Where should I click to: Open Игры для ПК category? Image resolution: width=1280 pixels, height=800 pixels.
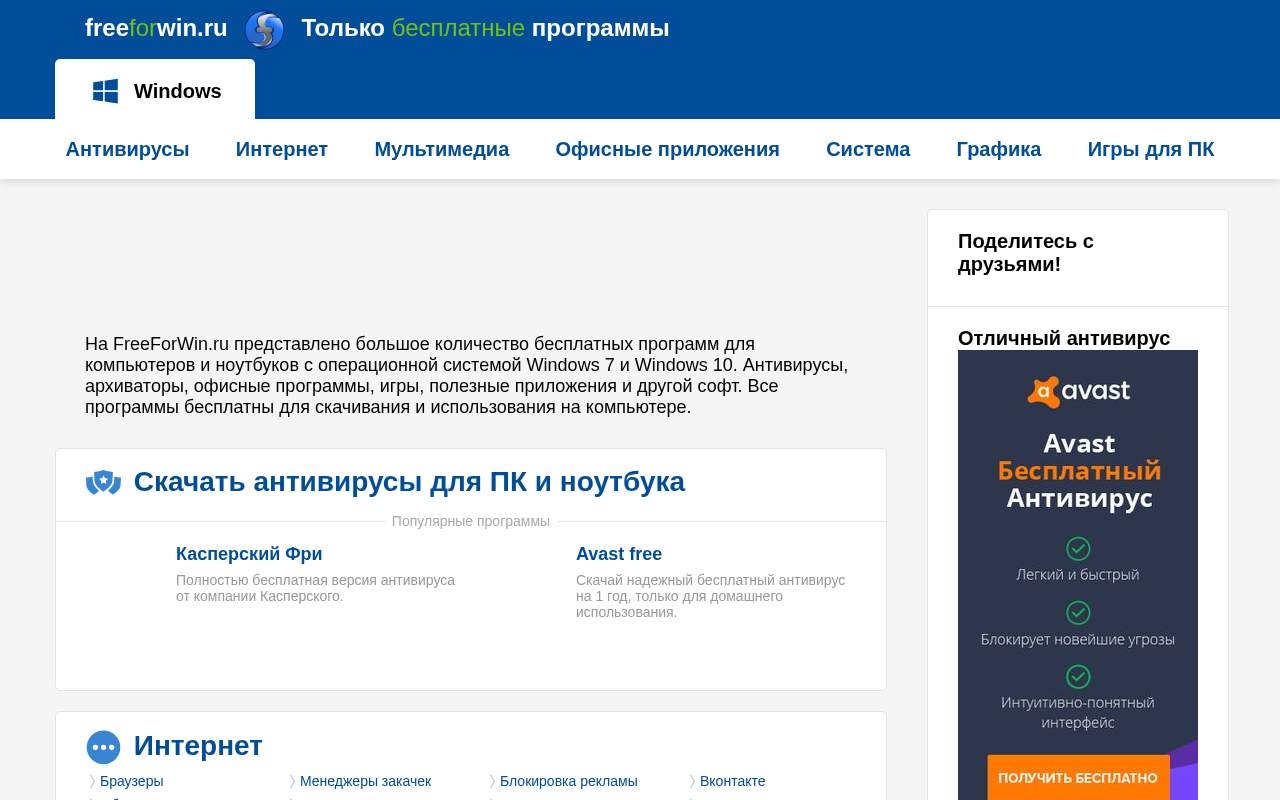(1151, 149)
